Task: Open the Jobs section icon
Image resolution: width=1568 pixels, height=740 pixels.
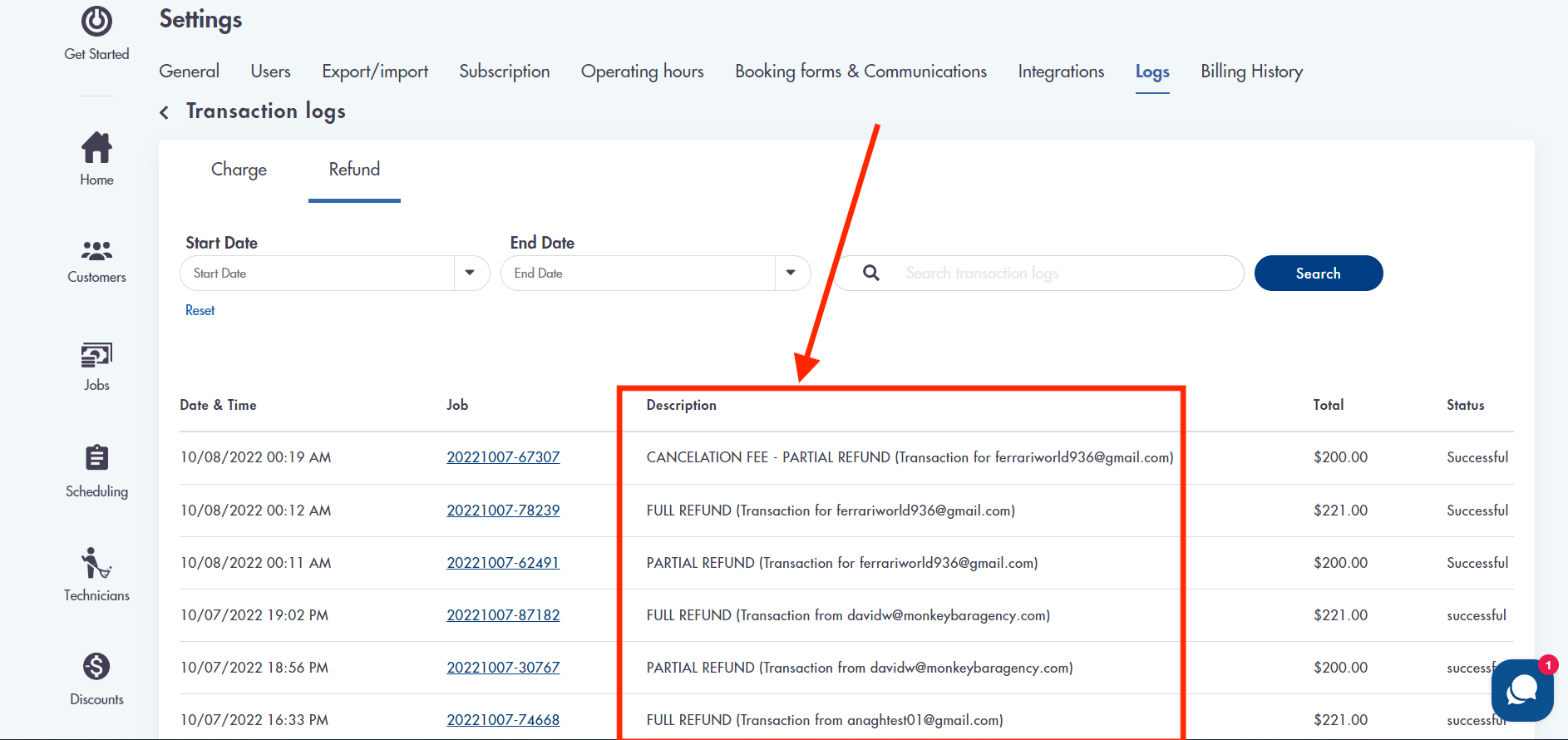Action: (96, 356)
